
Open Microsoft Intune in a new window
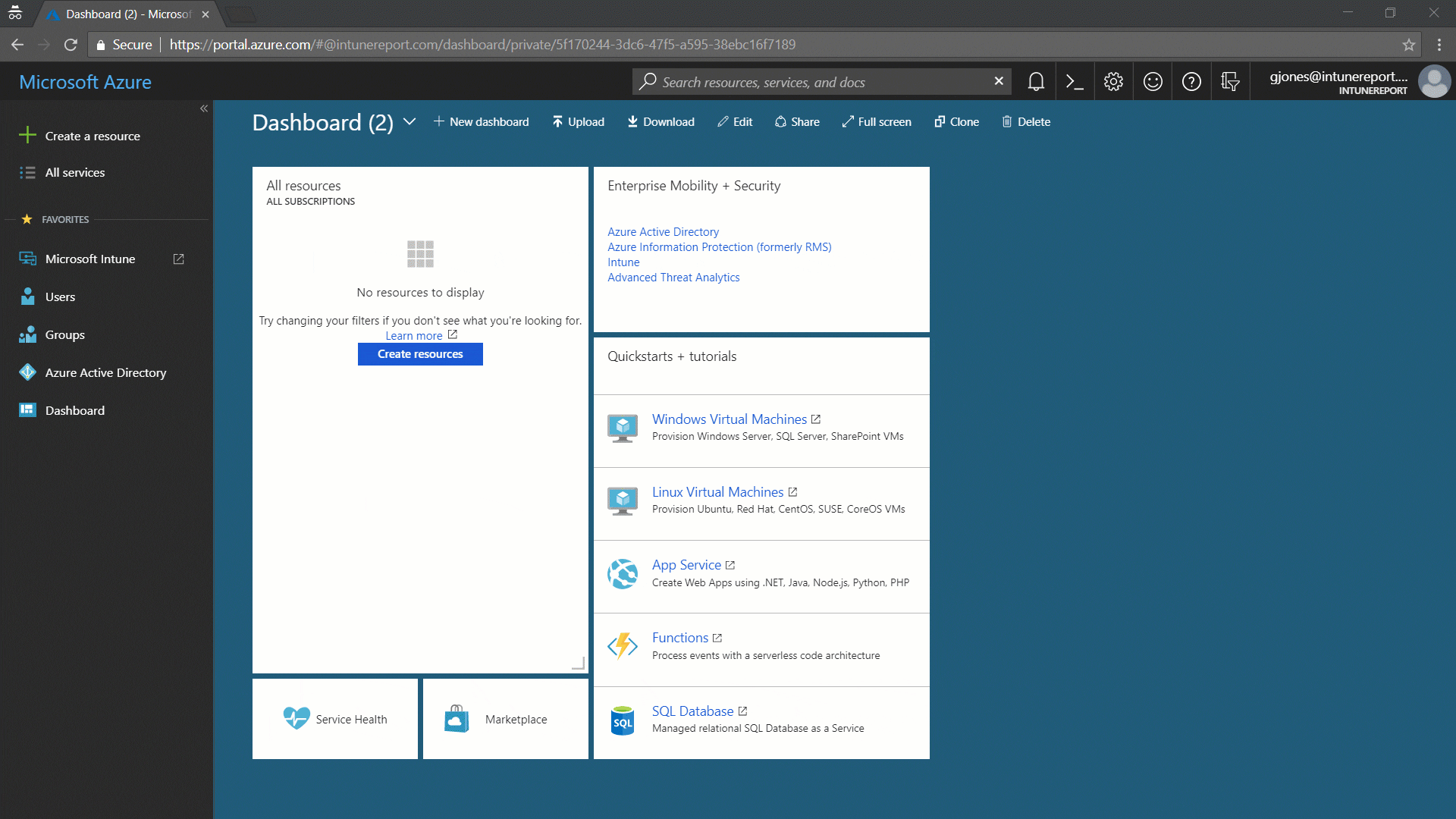179,259
